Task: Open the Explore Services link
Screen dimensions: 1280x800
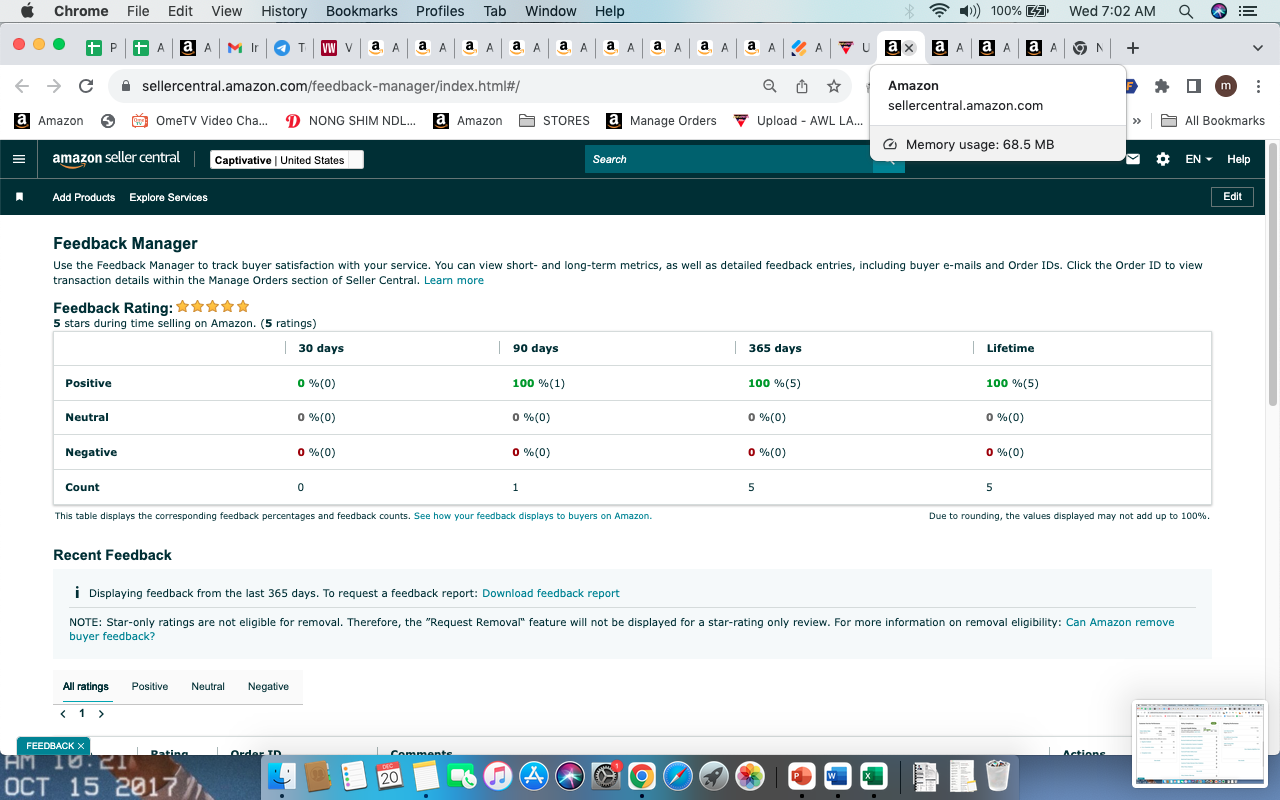Action: click(x=168, y=197)
